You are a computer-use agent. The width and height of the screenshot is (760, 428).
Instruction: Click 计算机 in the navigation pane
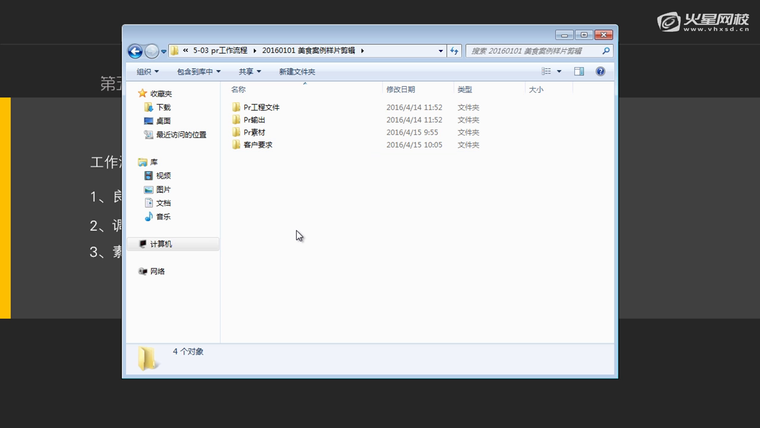(161, 244)
